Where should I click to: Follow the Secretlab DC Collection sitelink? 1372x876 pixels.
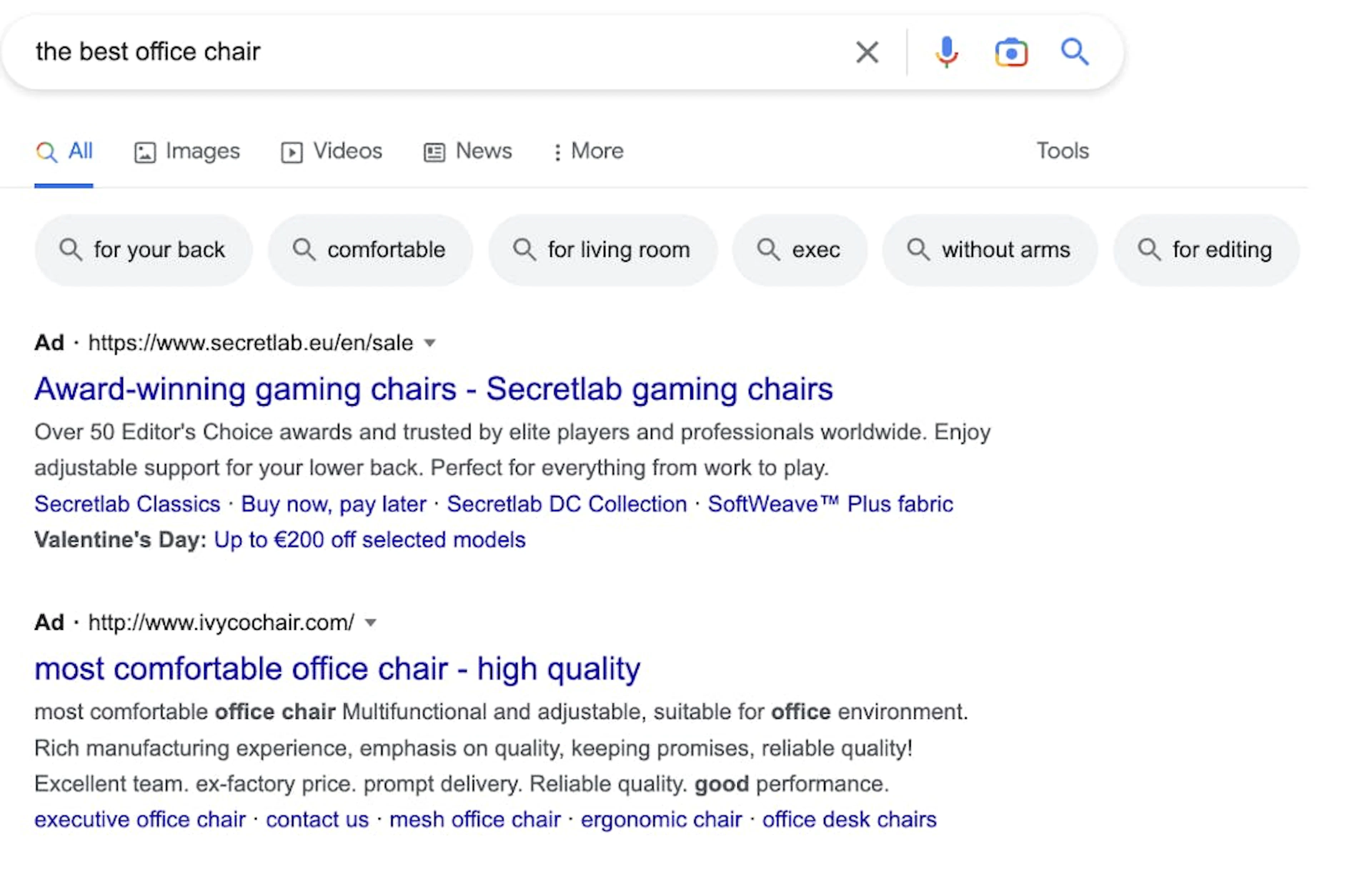(x=567, y=504)
